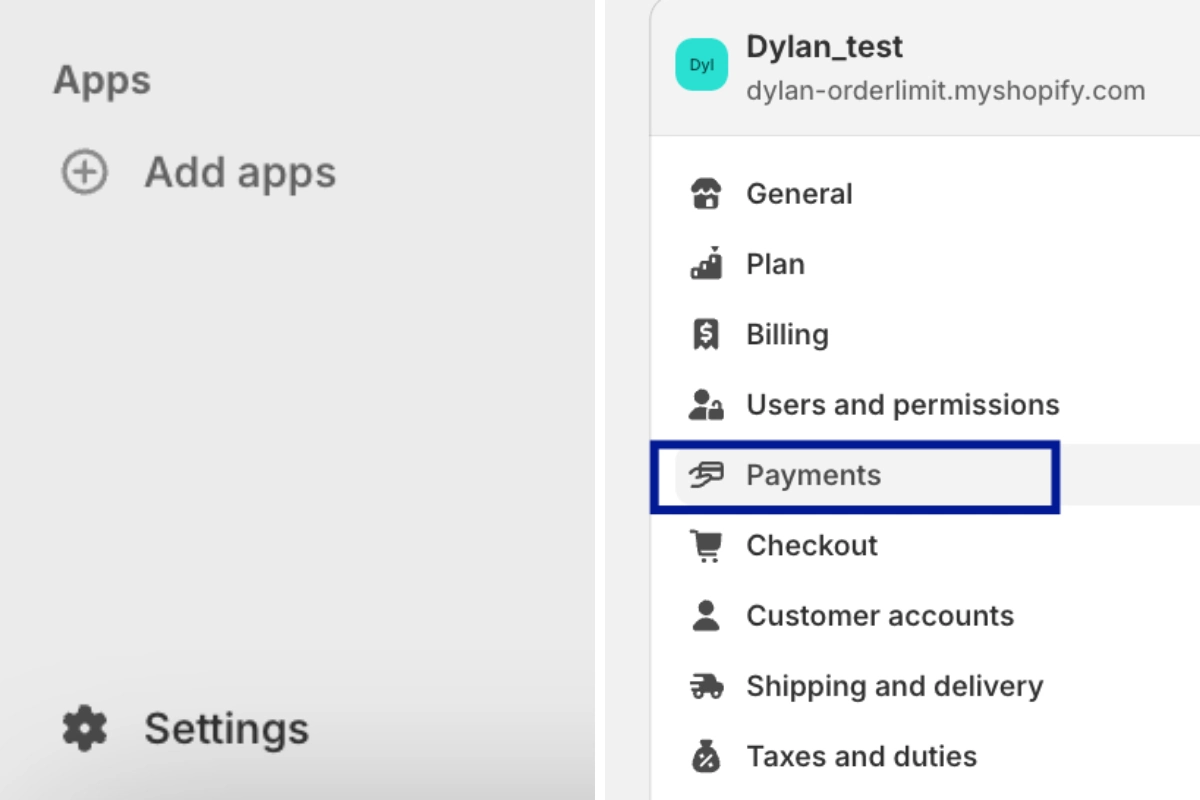This screenshot has height=800, width=1200.
Task: Click the Plan chart icon
Action: click(706, 263)
